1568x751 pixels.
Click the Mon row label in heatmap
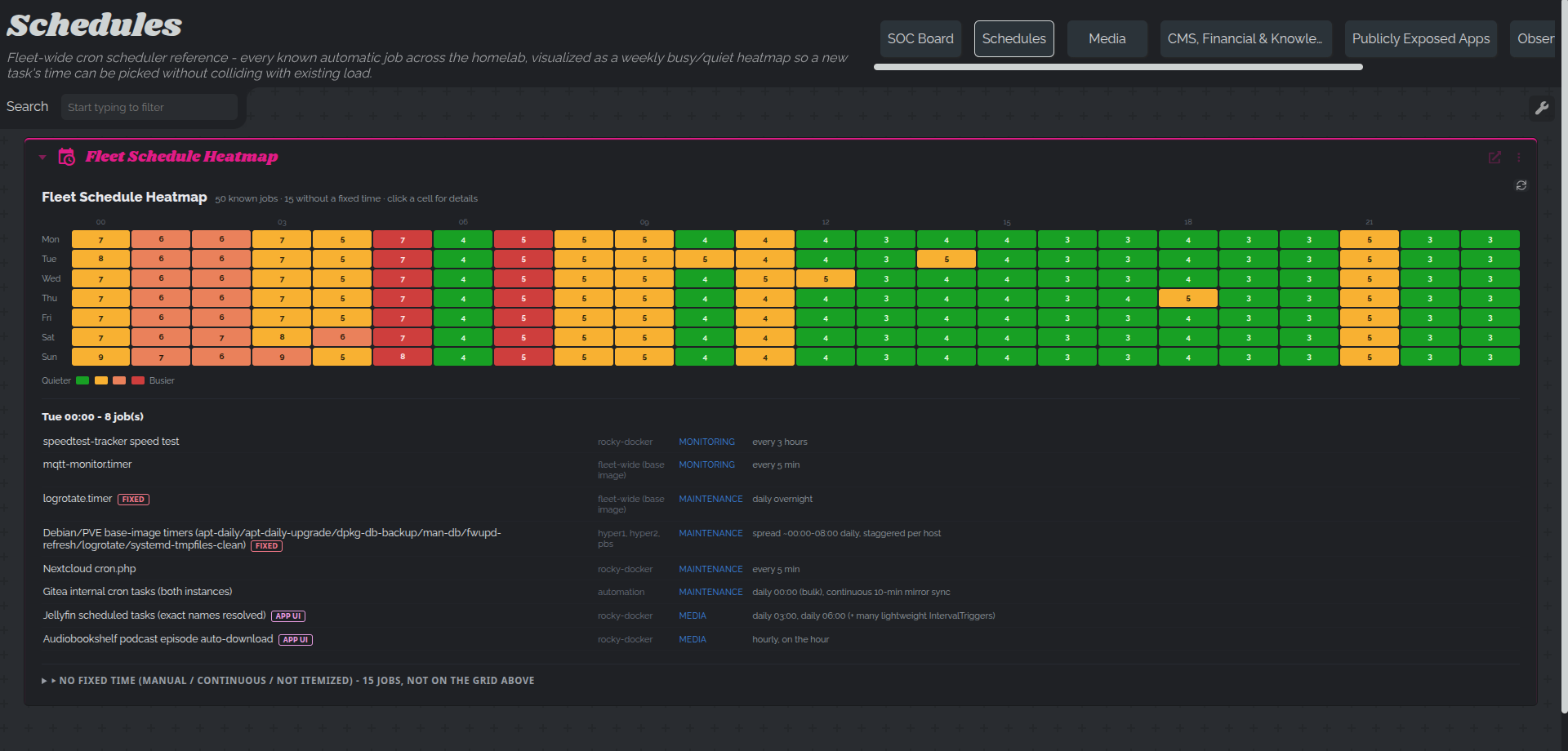click(51, 239)
